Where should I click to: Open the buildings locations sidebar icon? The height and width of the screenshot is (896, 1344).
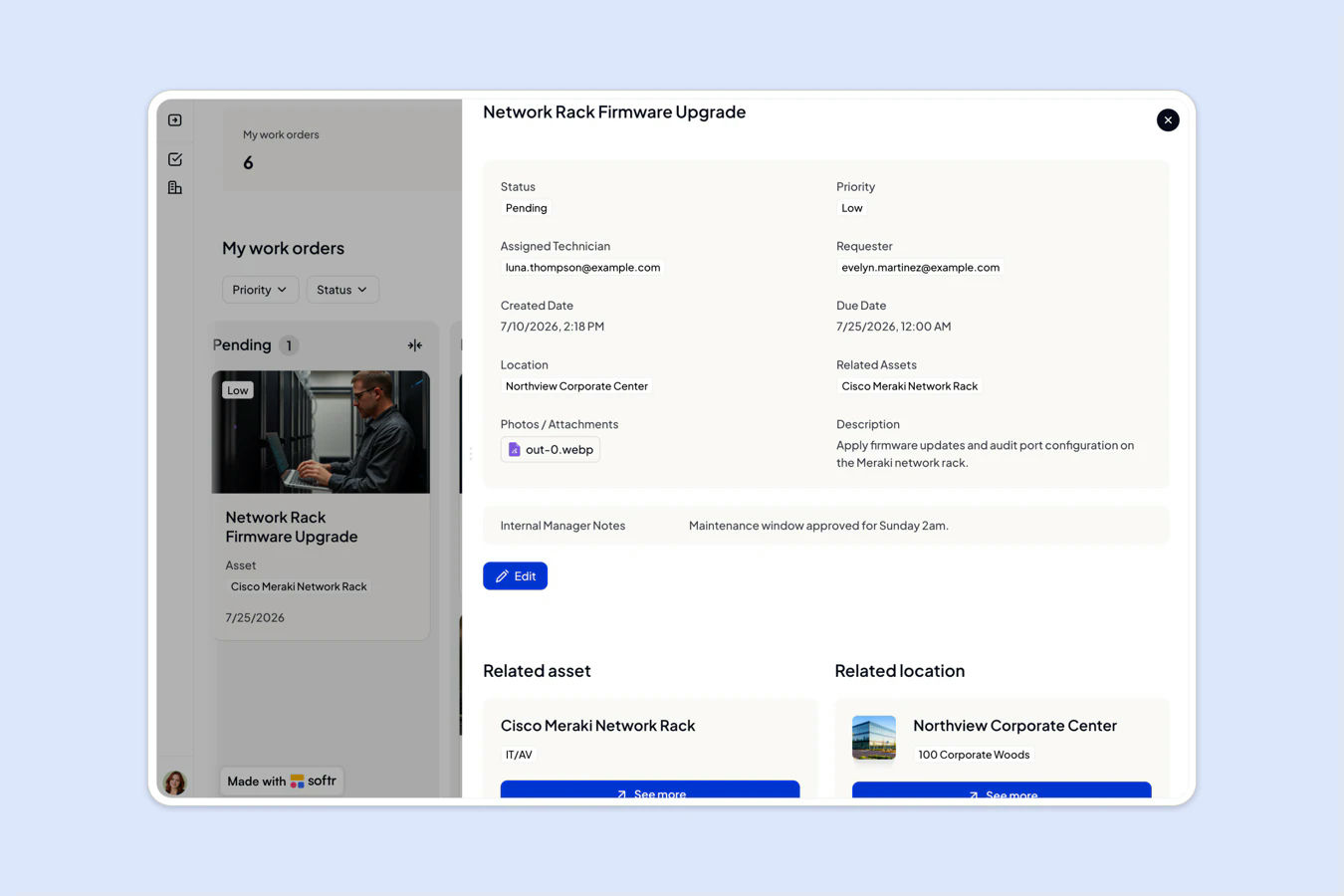175,187
